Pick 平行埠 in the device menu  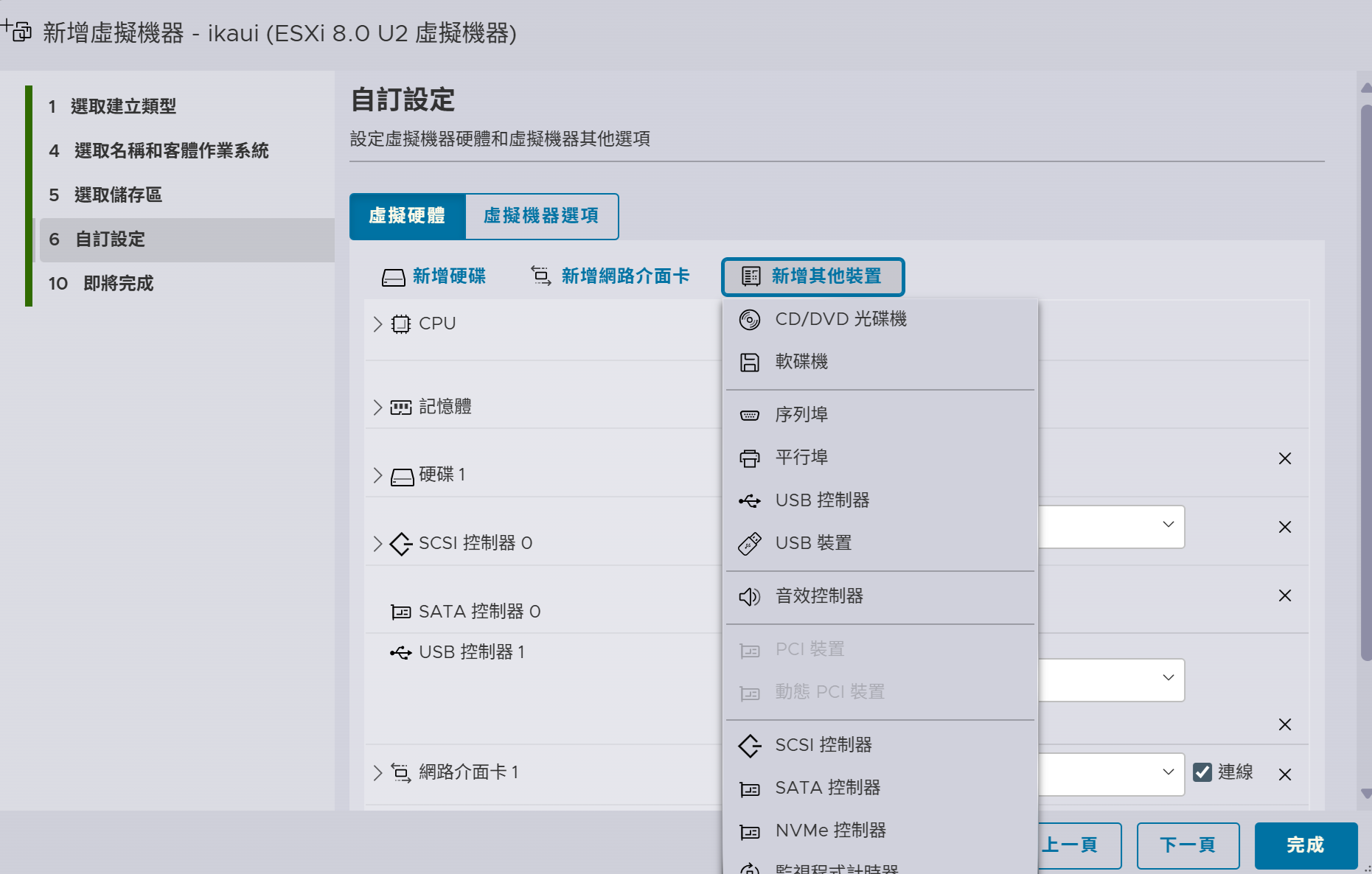coord(880,458)
